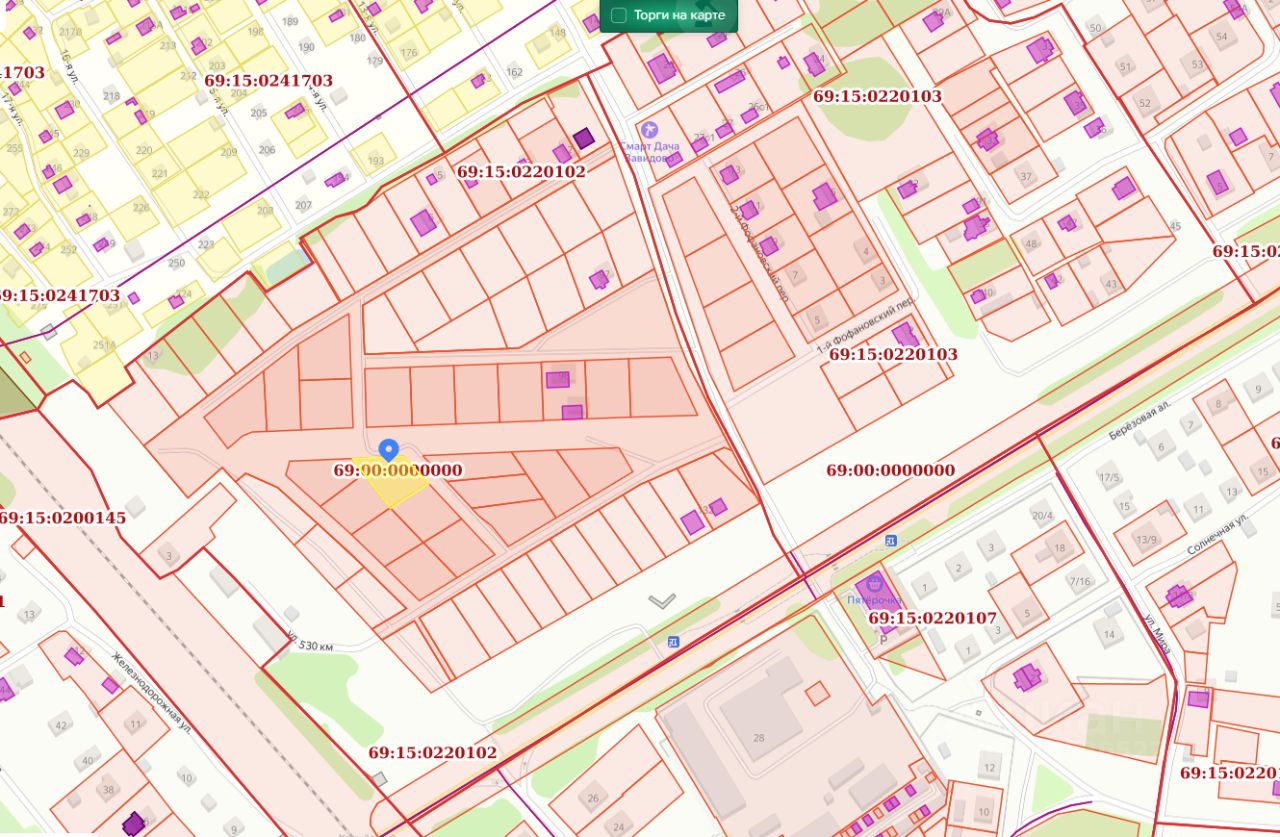Click the gray downward chevron on the map
Screen dimensions: 1280x837
pos(662,600)
